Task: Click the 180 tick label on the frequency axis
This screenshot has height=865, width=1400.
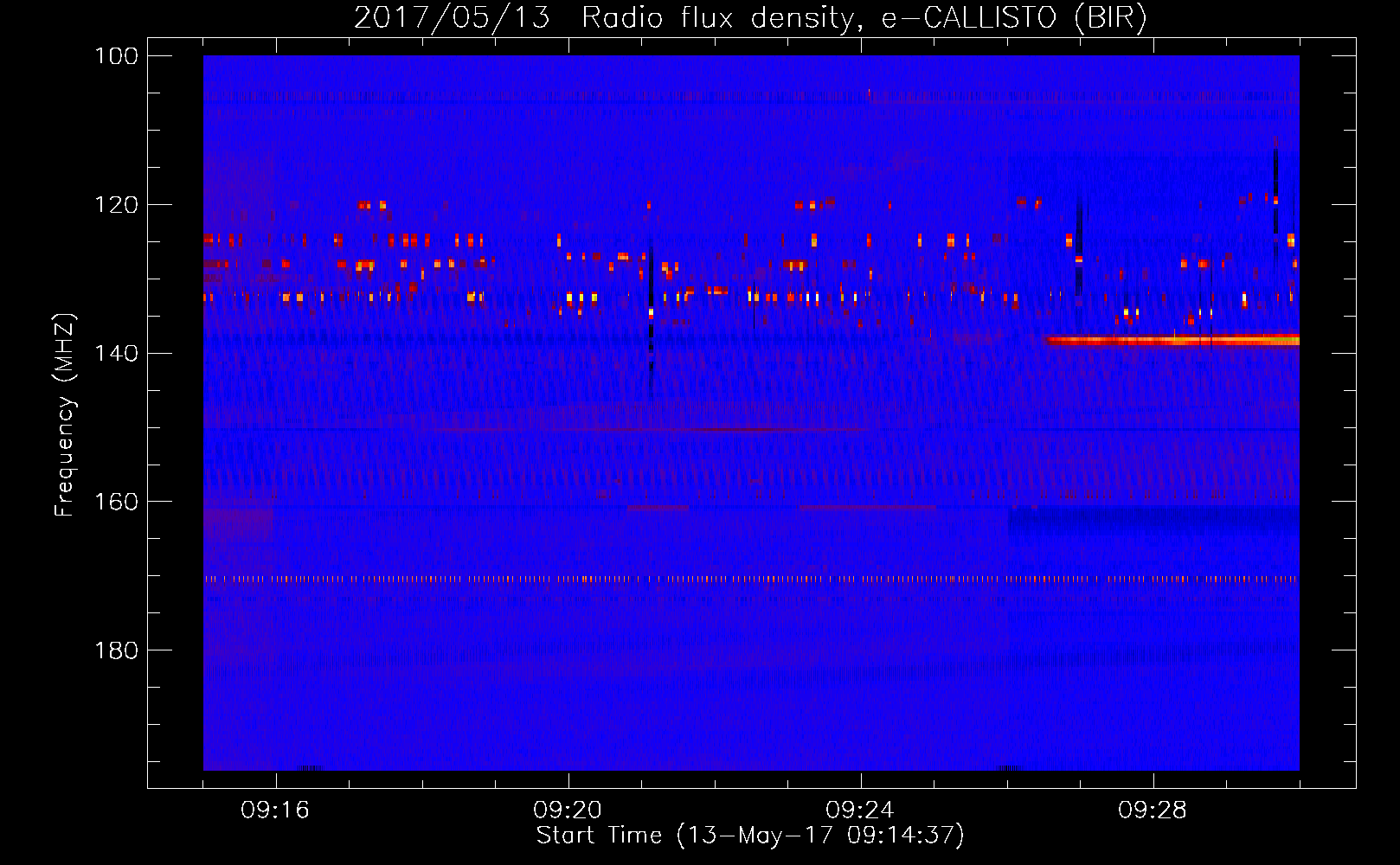Action: pyautogui.click(x=115, y=650)
